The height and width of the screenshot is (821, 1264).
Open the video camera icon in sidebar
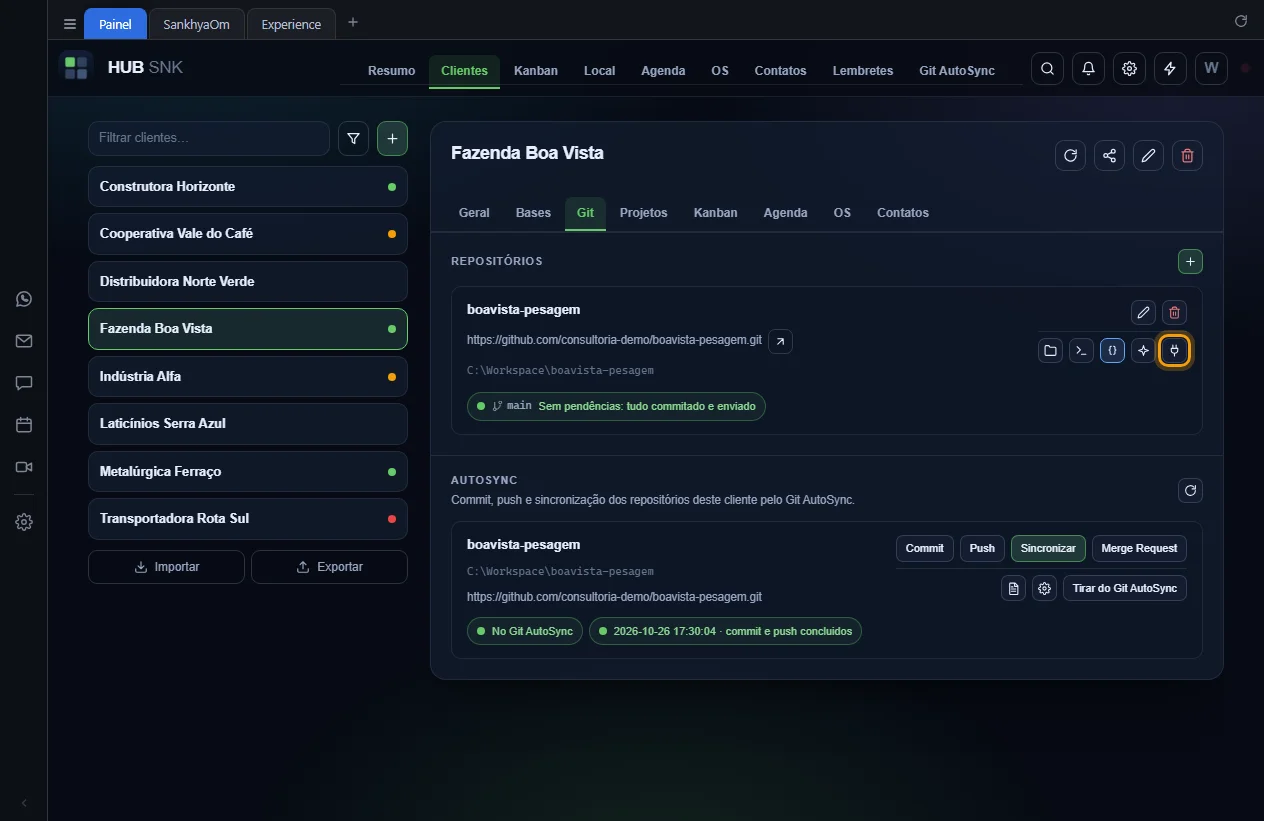[x=24, y=467]
